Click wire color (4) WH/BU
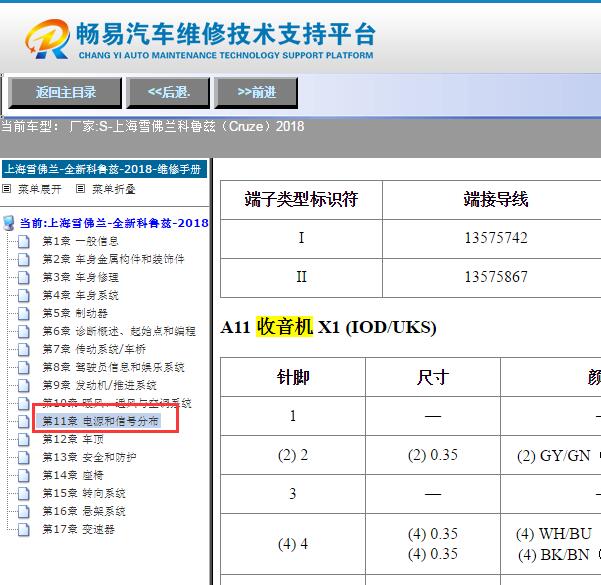This screenshot has width=601, height=585. (x=554, y=534)
